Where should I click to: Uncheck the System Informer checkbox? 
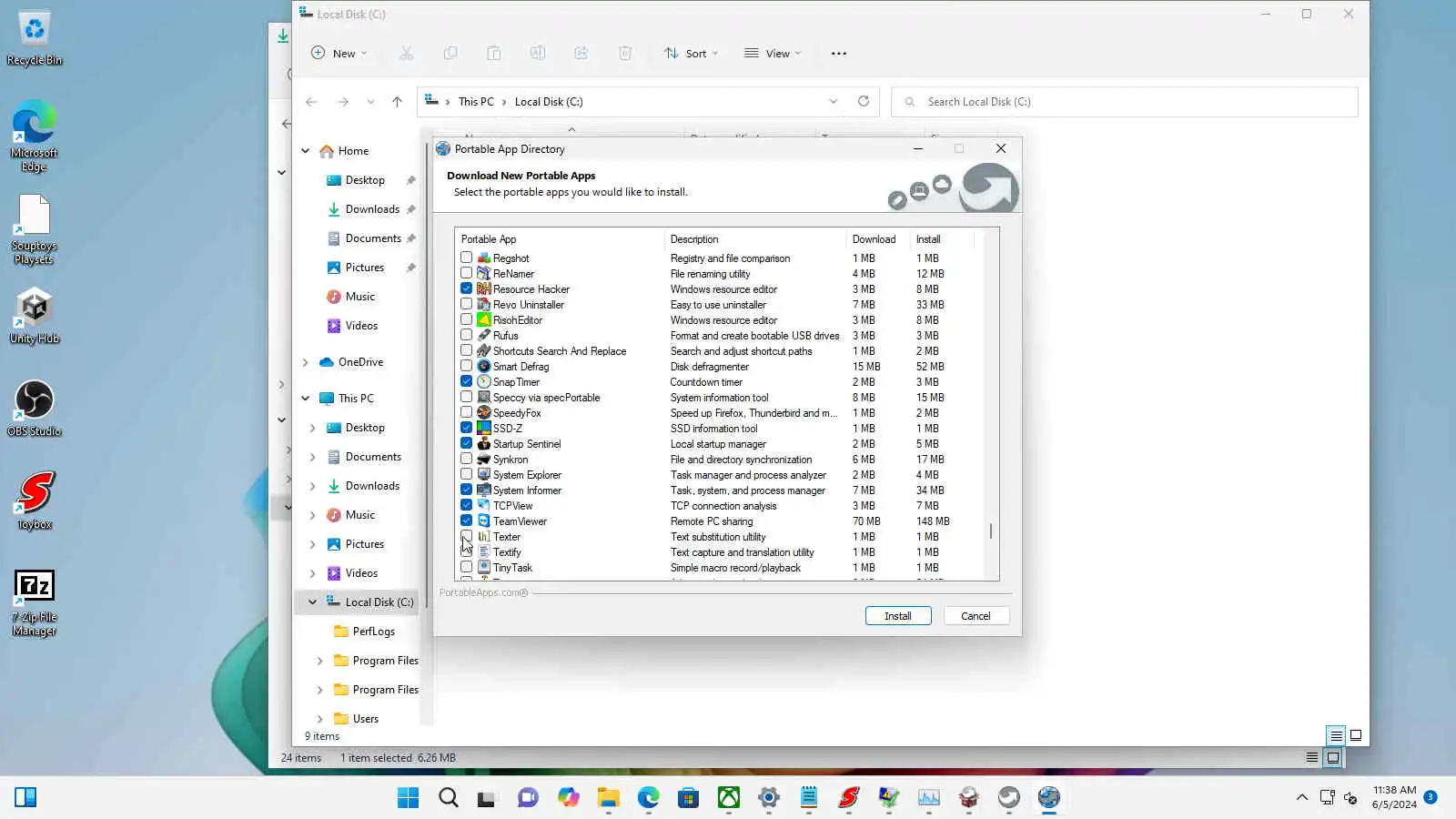[x=467, y=490]
